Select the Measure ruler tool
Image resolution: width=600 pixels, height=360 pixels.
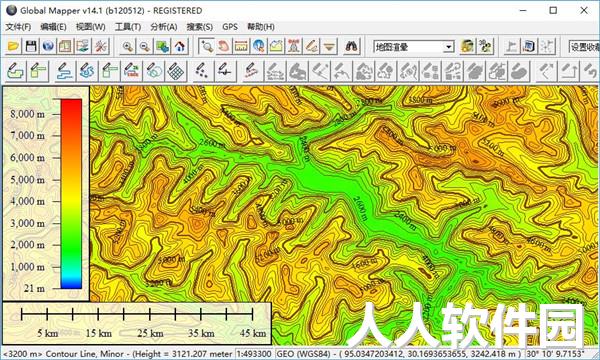pos(241,47)
